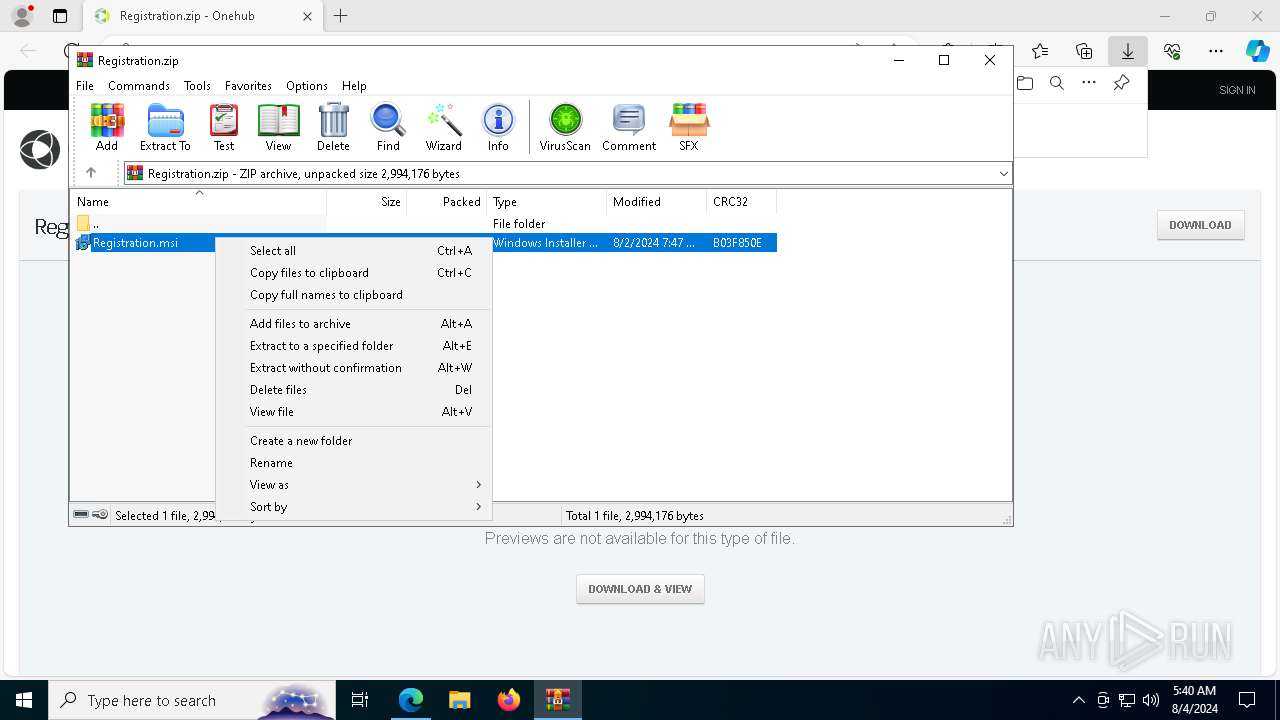The width and height of the screenshot is (1280, 720).
Task: Click the Comment toolbar icon
Action: click(629, 127)
